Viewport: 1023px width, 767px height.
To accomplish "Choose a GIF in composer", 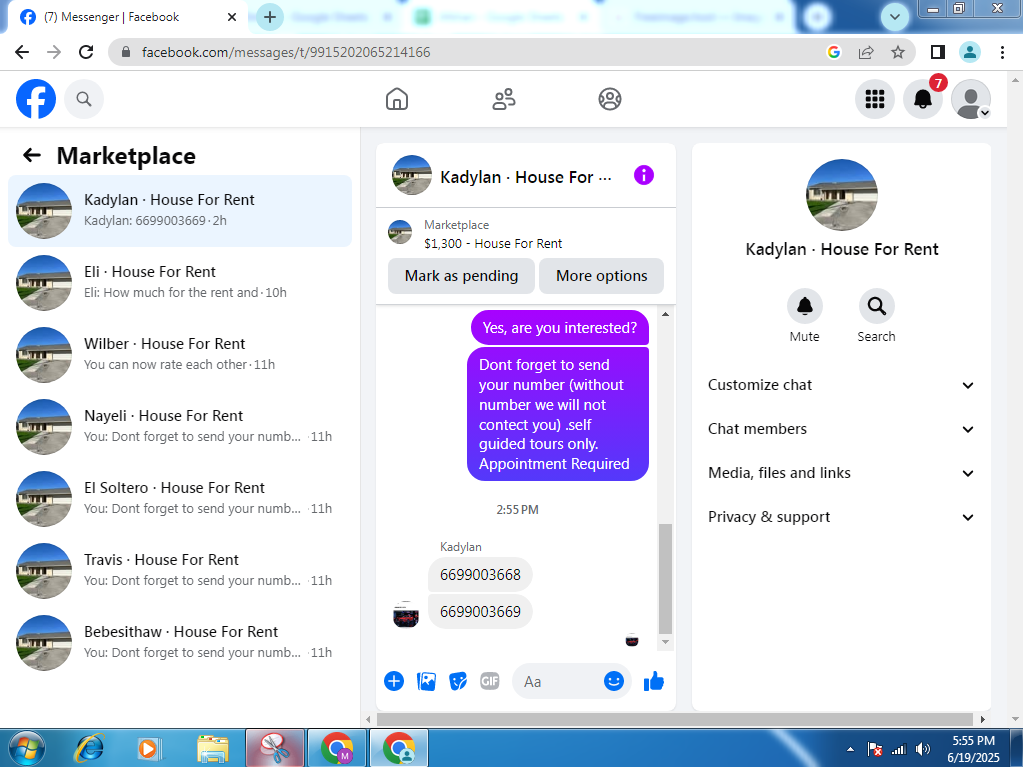I will tap(490, 682).
